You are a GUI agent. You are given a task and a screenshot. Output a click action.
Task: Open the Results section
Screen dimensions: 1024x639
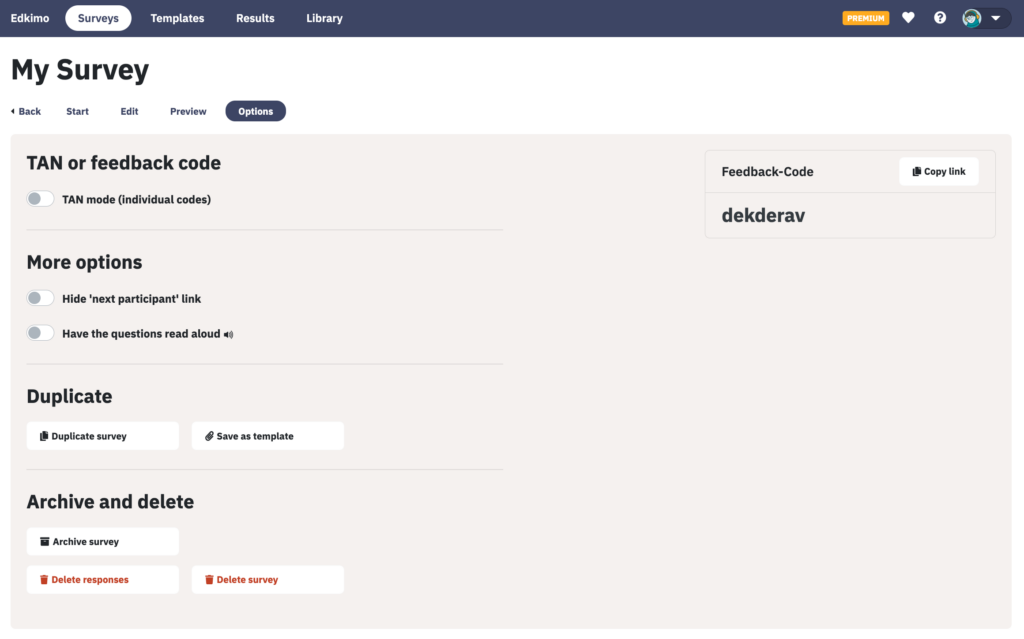255,18
